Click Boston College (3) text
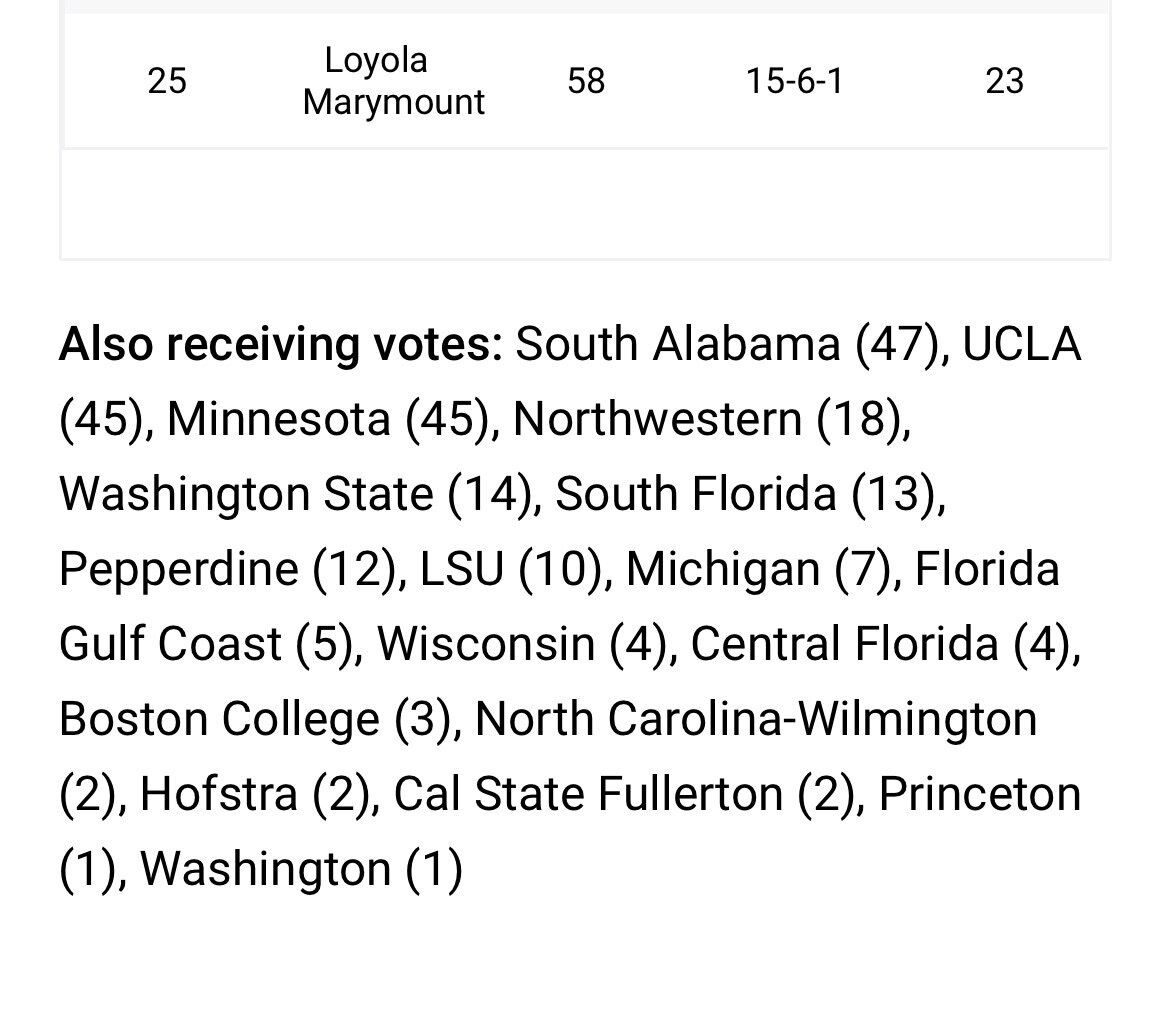The height and width of the screenshot is (1012, 1170). tap(255, 719)
